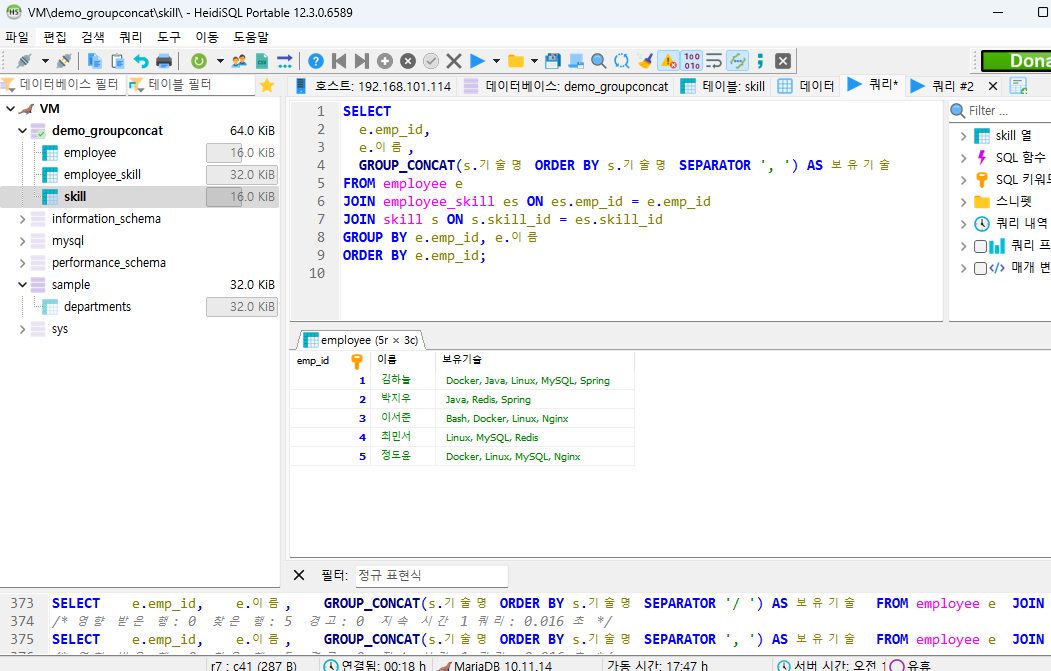
Task: Switch to the 데이터 tab
Action: pyautogui.click(x=806, y=86)
